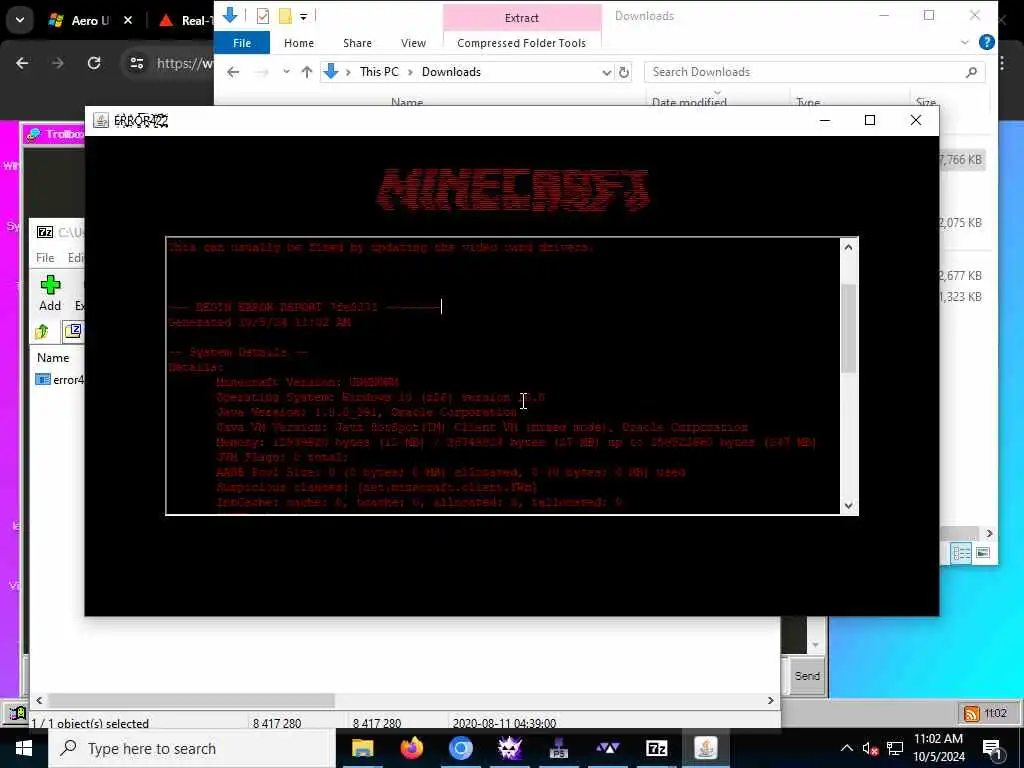Screen dimensions: 1024x768
Task: Open the network status tray icon
Action: pos(895,748)
